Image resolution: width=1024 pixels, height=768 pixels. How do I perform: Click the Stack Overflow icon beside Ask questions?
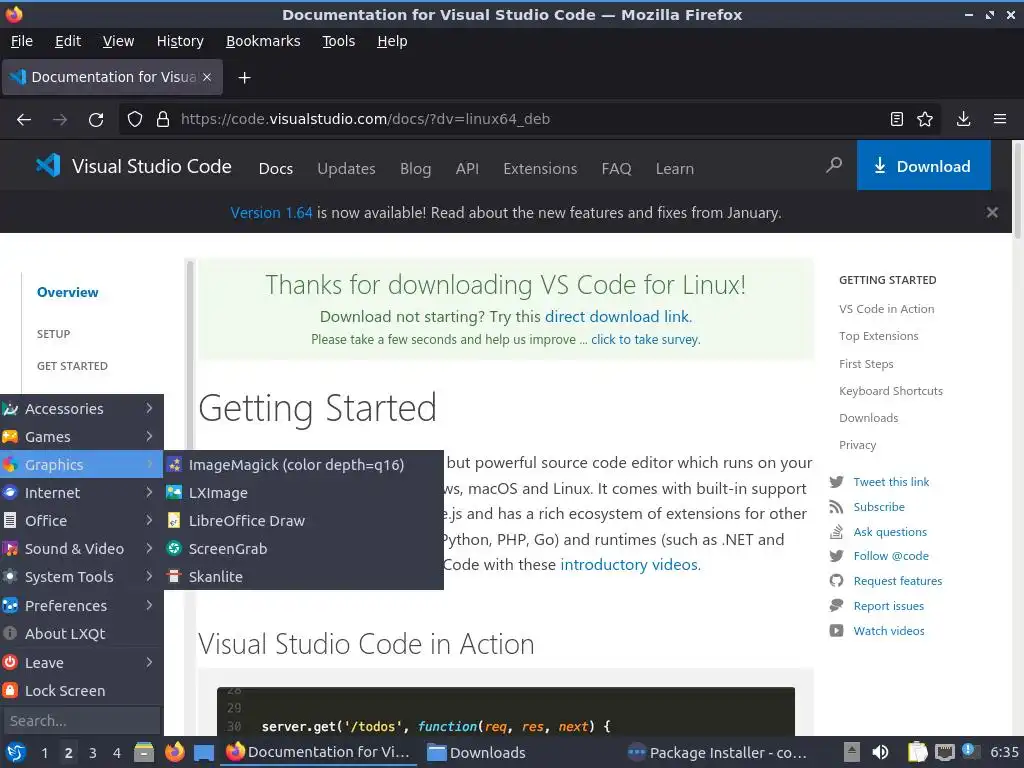(x=837, y=532)
